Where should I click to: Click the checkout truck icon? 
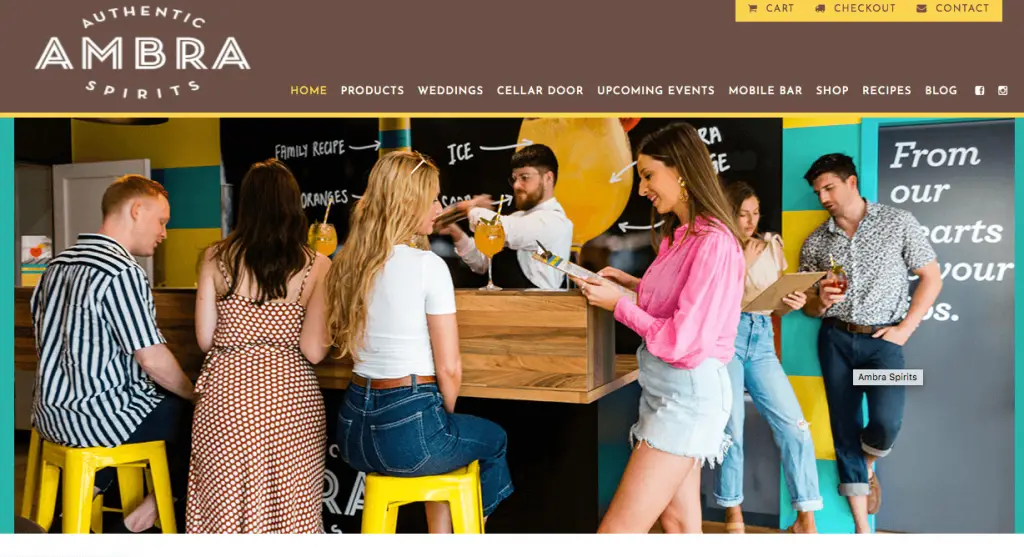click(820, 8)
